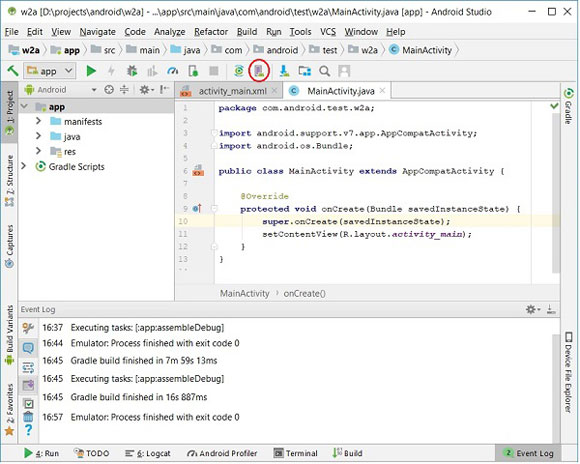This screenshot has width=580, height=464.
Task: Toggle the Event Log status bar button
Action: click(528, 454)
